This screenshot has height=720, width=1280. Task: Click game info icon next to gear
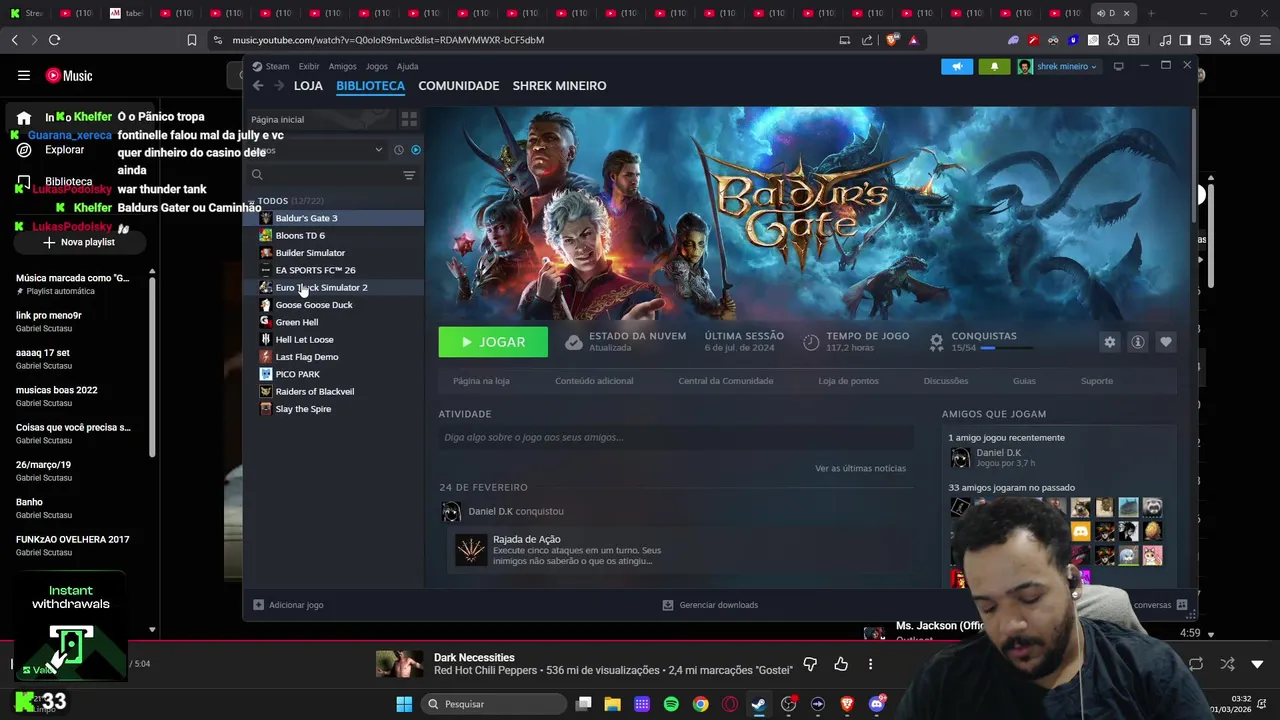pos(1138,342)
